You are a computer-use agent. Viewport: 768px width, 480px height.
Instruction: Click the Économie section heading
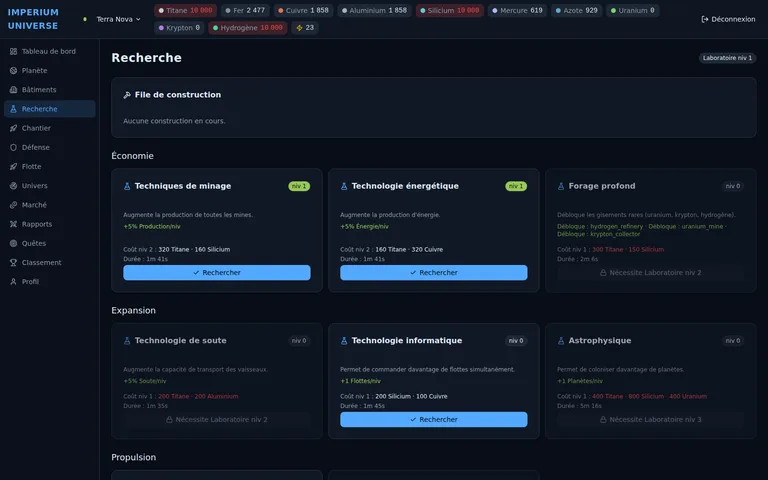(x=132, y=156)
